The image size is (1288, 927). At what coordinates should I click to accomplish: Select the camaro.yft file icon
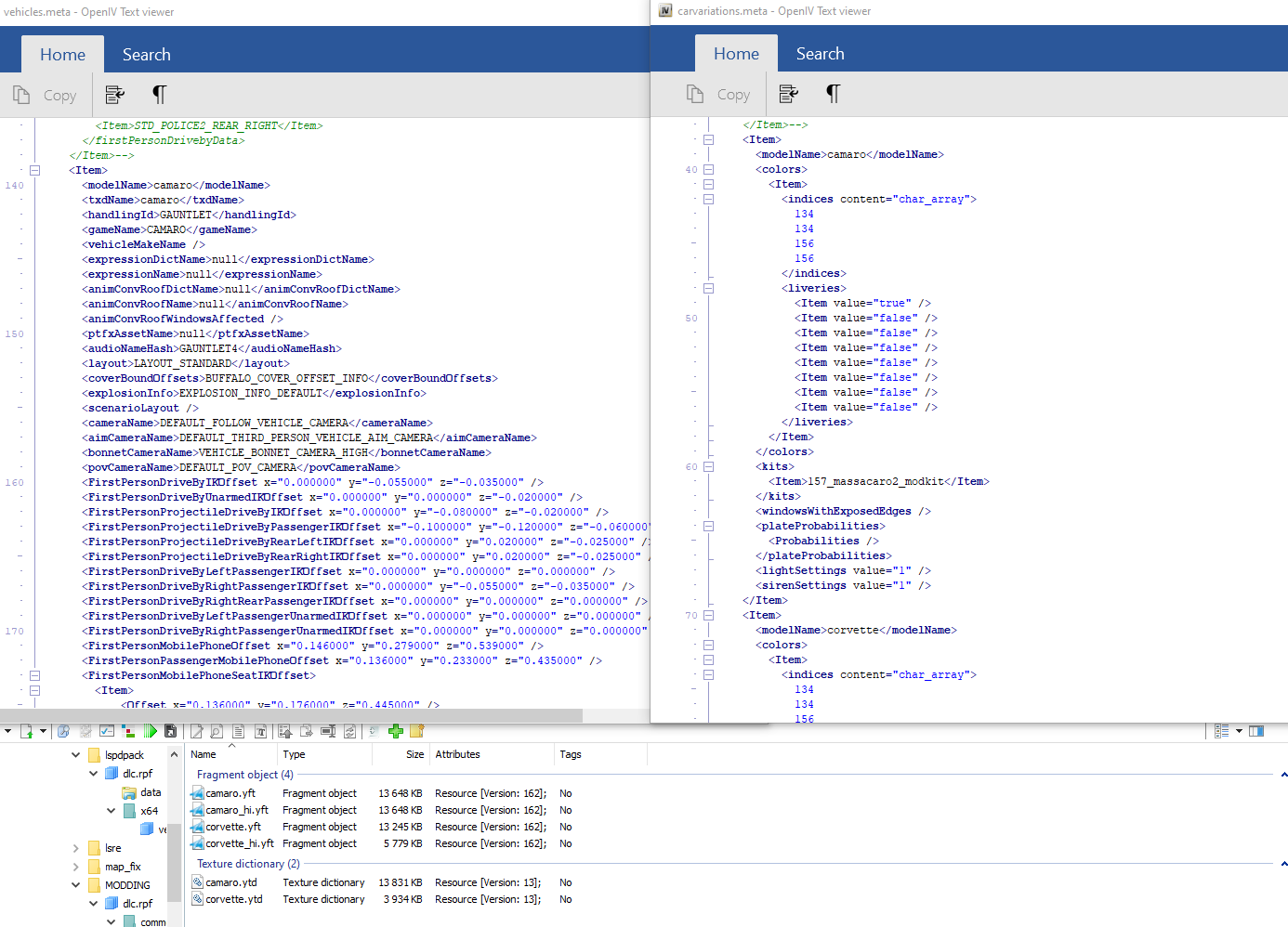click(x=198, y=793)
